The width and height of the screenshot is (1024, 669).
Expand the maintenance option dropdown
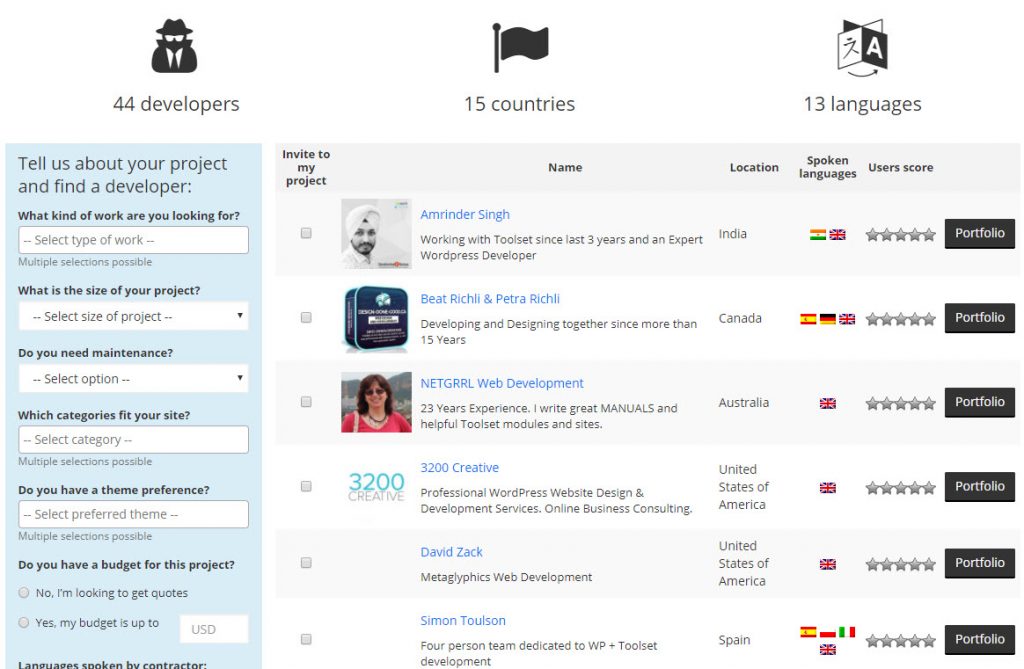pyautogui.click(x=133, y=379)
